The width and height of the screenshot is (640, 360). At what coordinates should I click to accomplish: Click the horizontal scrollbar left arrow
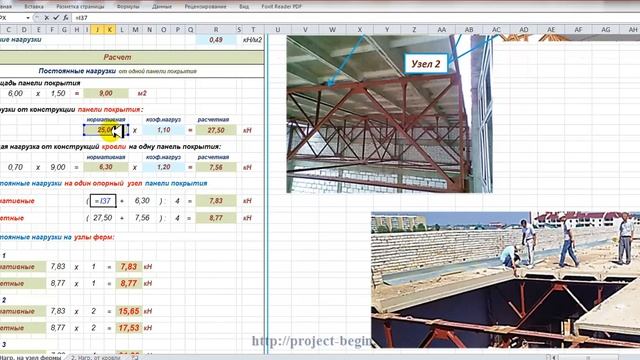[x=554, y=357]
